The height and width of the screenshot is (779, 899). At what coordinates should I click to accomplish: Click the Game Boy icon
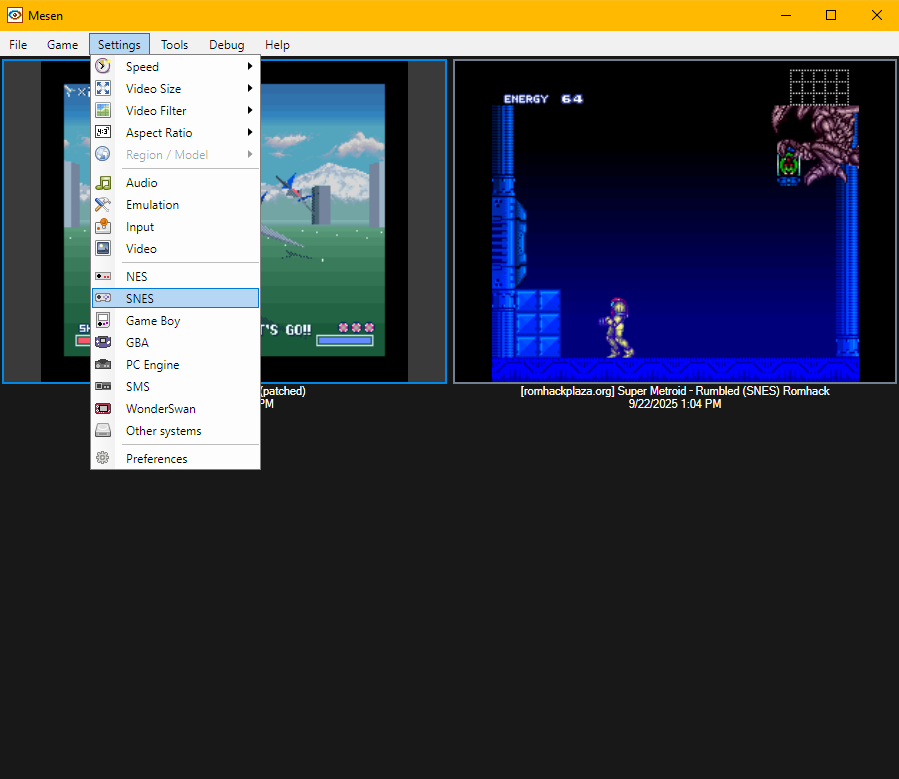click(x=103, y=320)
